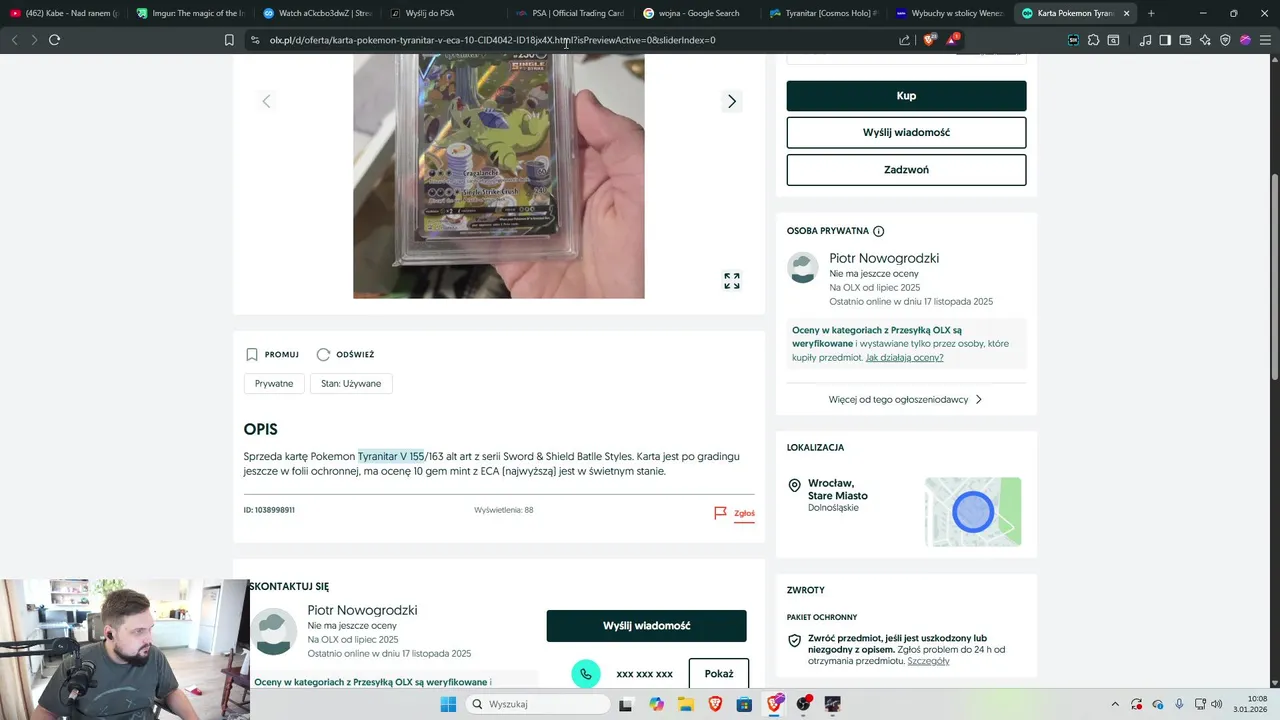Open browser extensions puzzle icon
Viewport: 1280px width, 720px height.
point(1093,40)
